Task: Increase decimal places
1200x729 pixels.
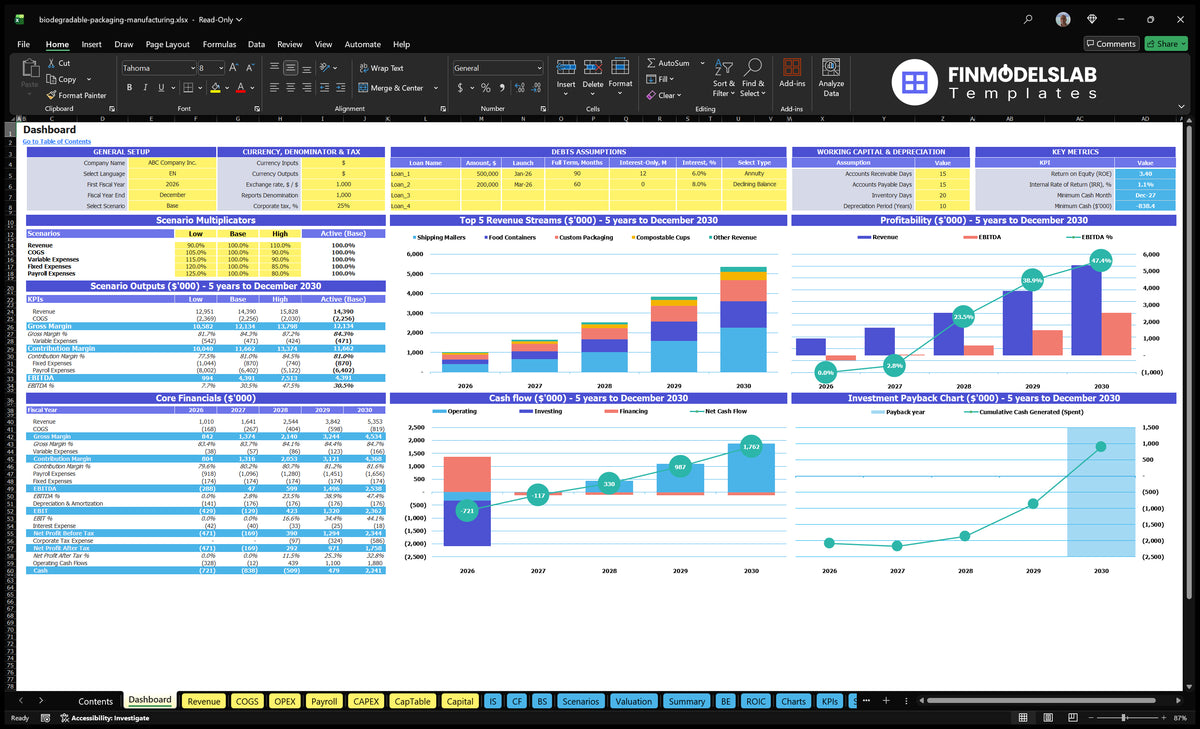Action: coord(519,88)
